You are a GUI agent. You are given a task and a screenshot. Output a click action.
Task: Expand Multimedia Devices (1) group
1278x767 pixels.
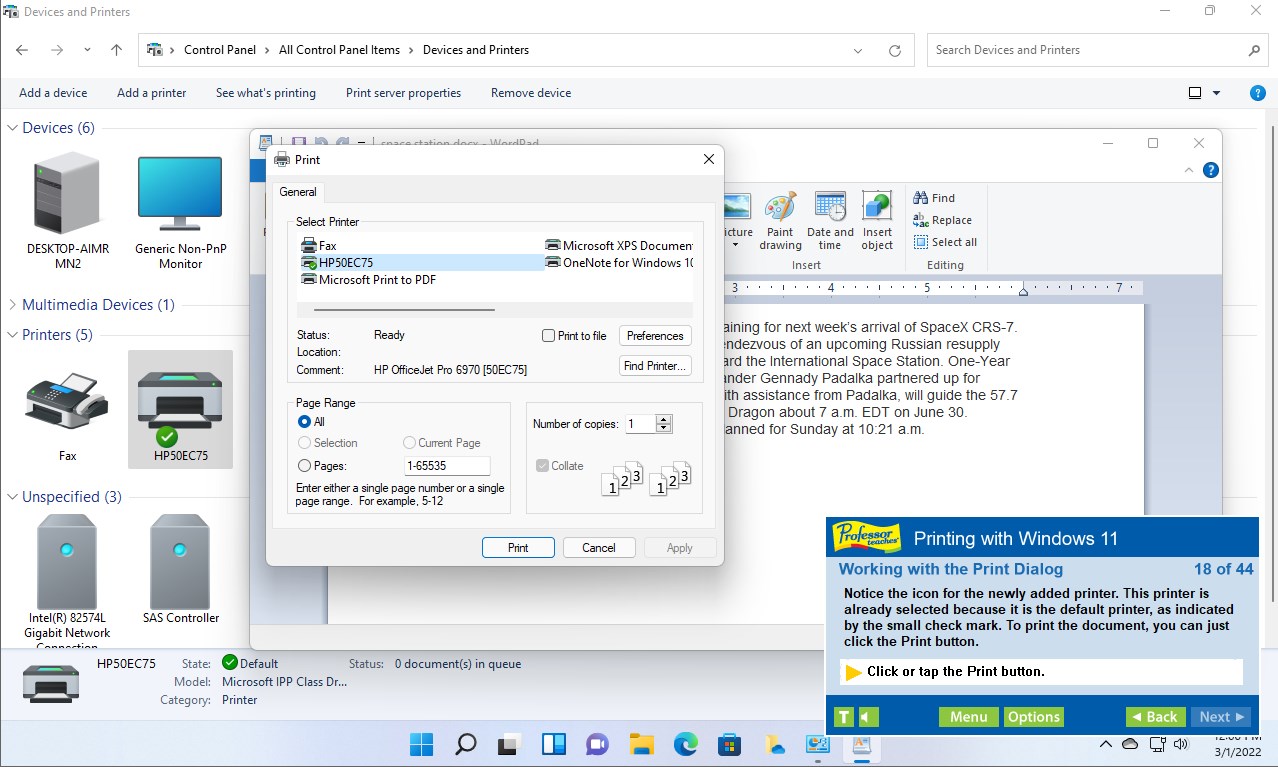point(13,305)
